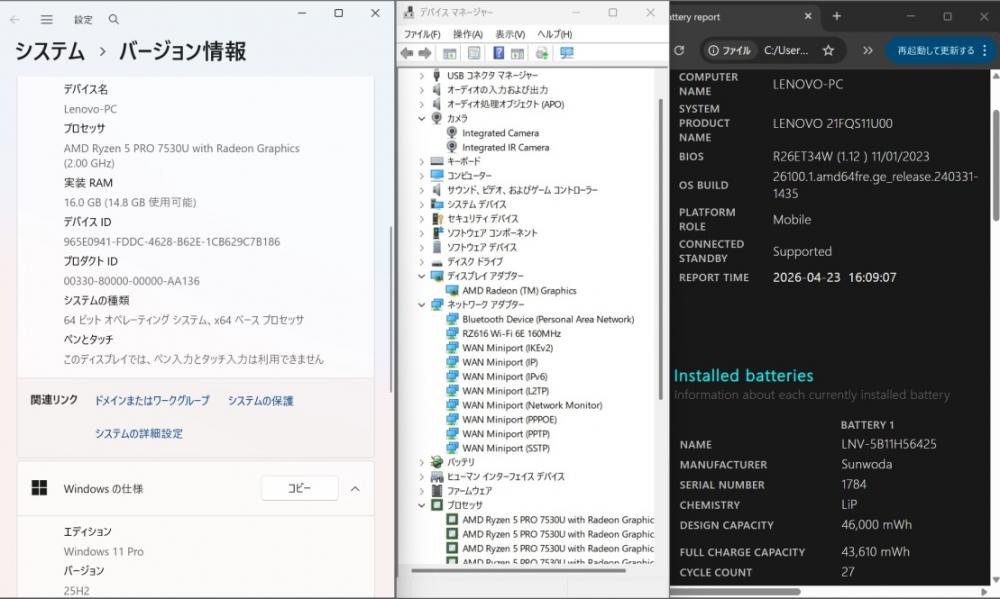Screen dimensions: 1000x599
Task: Expand the キーボード device category
Action: point(422,161)
